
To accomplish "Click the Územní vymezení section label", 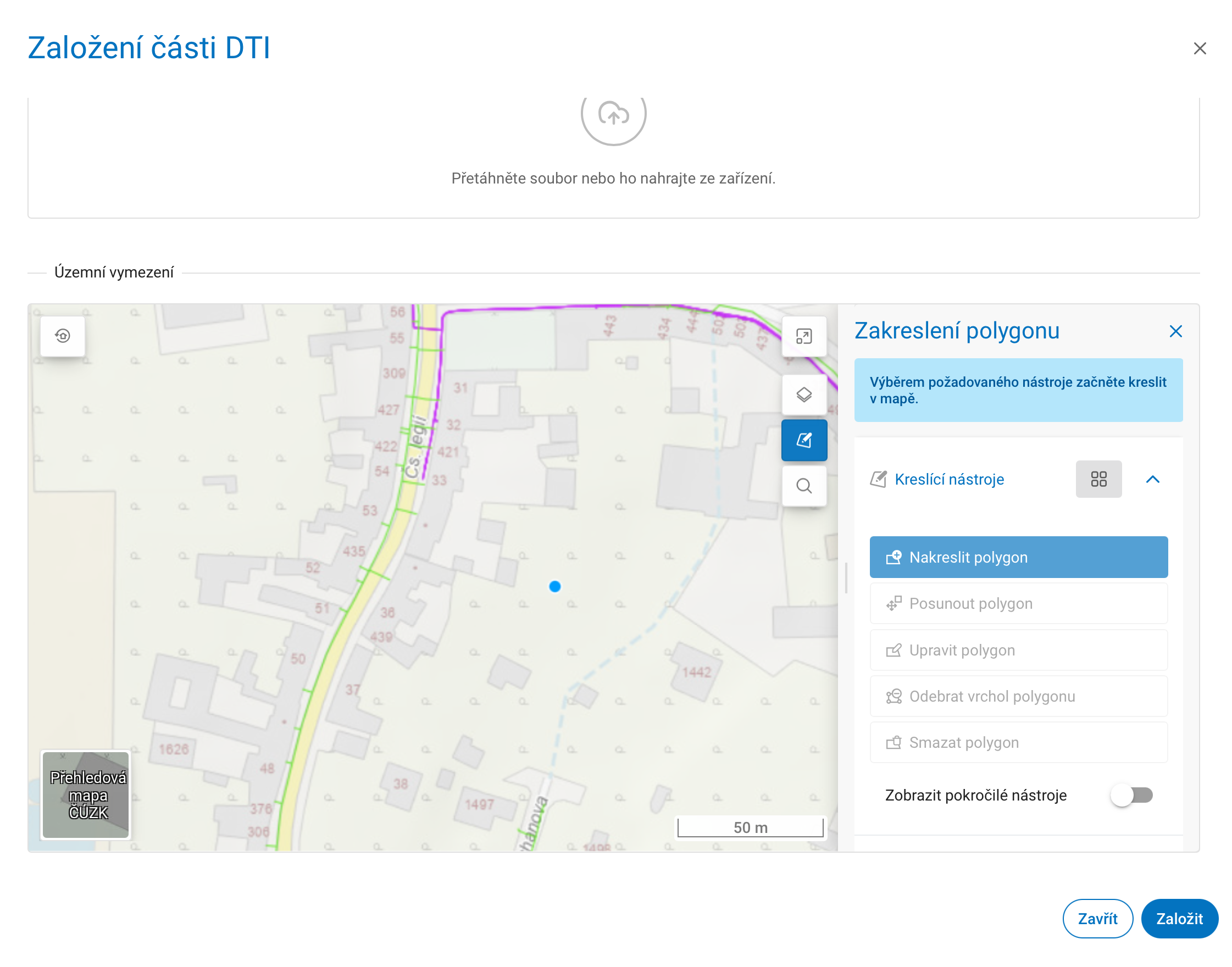I will pyautogui.click(x=114, y=273).
